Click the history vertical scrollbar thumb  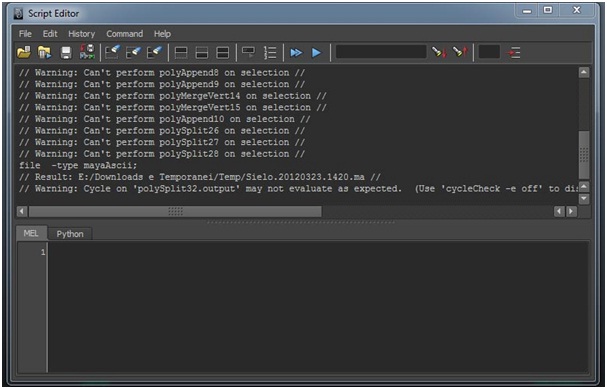584,154
